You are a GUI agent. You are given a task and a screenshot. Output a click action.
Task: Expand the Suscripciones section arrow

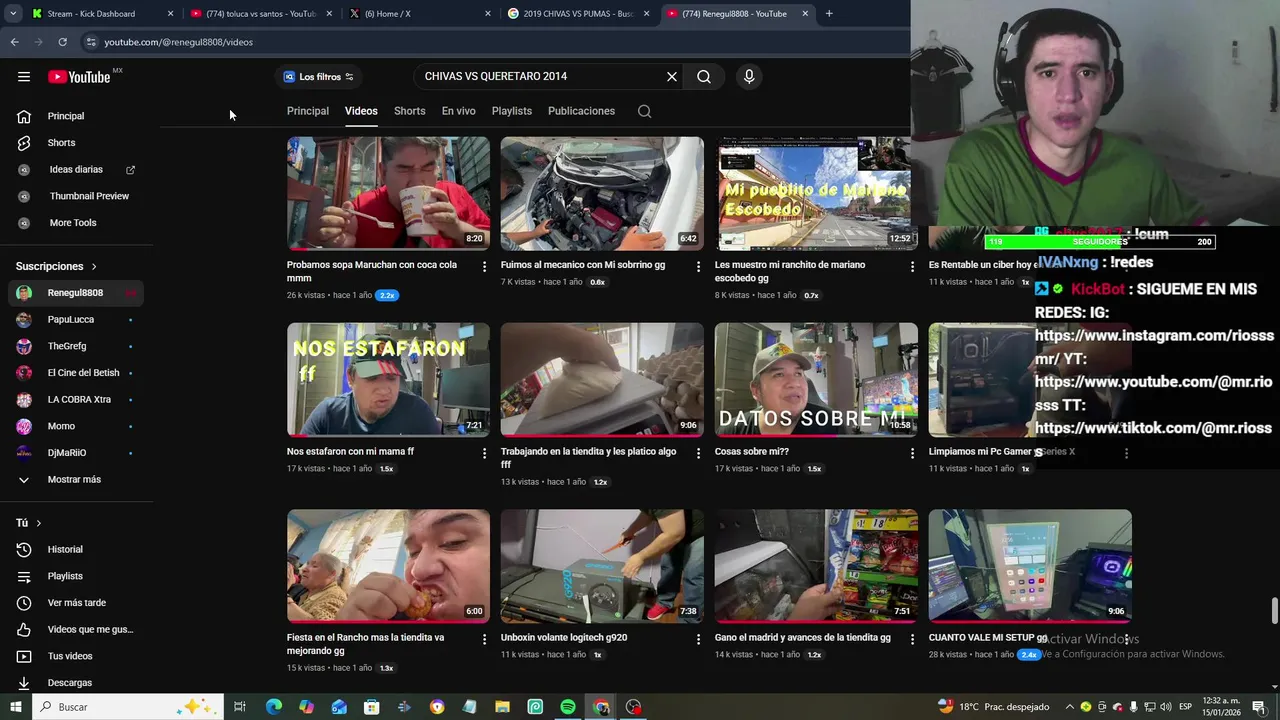click(94, 267)
